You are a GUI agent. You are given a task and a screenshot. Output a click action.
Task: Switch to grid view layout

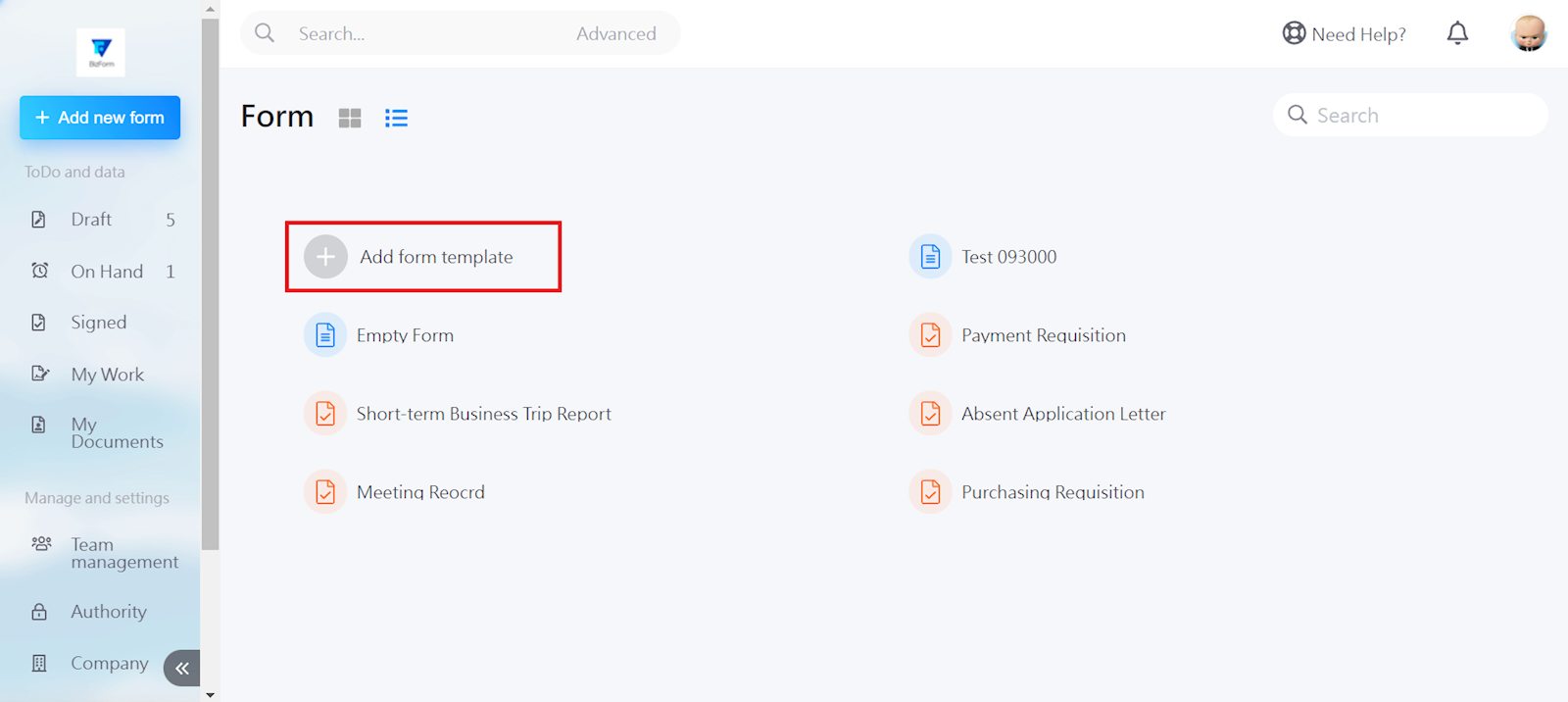click(350, 119)
